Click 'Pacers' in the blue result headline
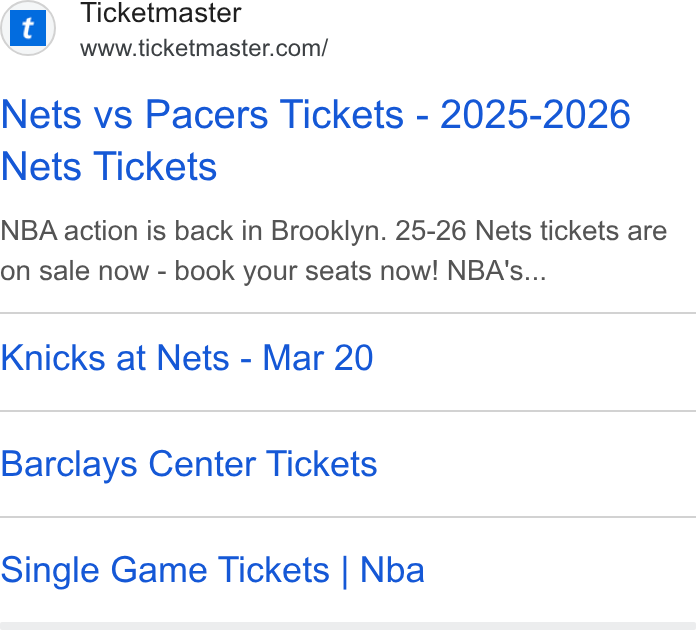This screenshot has height=630, width=696. [x=207, y=115]
